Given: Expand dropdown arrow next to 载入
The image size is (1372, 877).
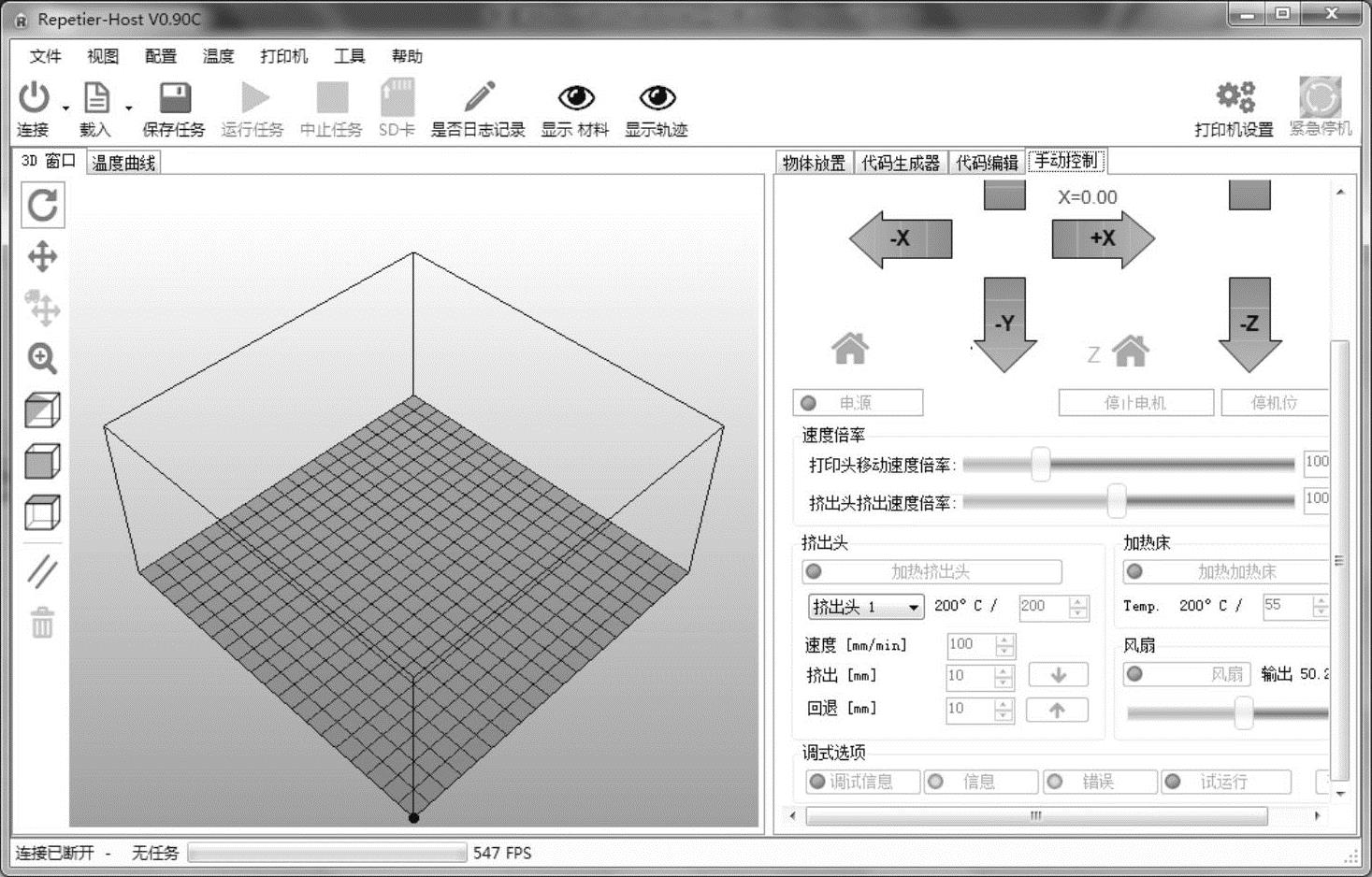Looking at the screenshot, I should [x=128, y=108].
